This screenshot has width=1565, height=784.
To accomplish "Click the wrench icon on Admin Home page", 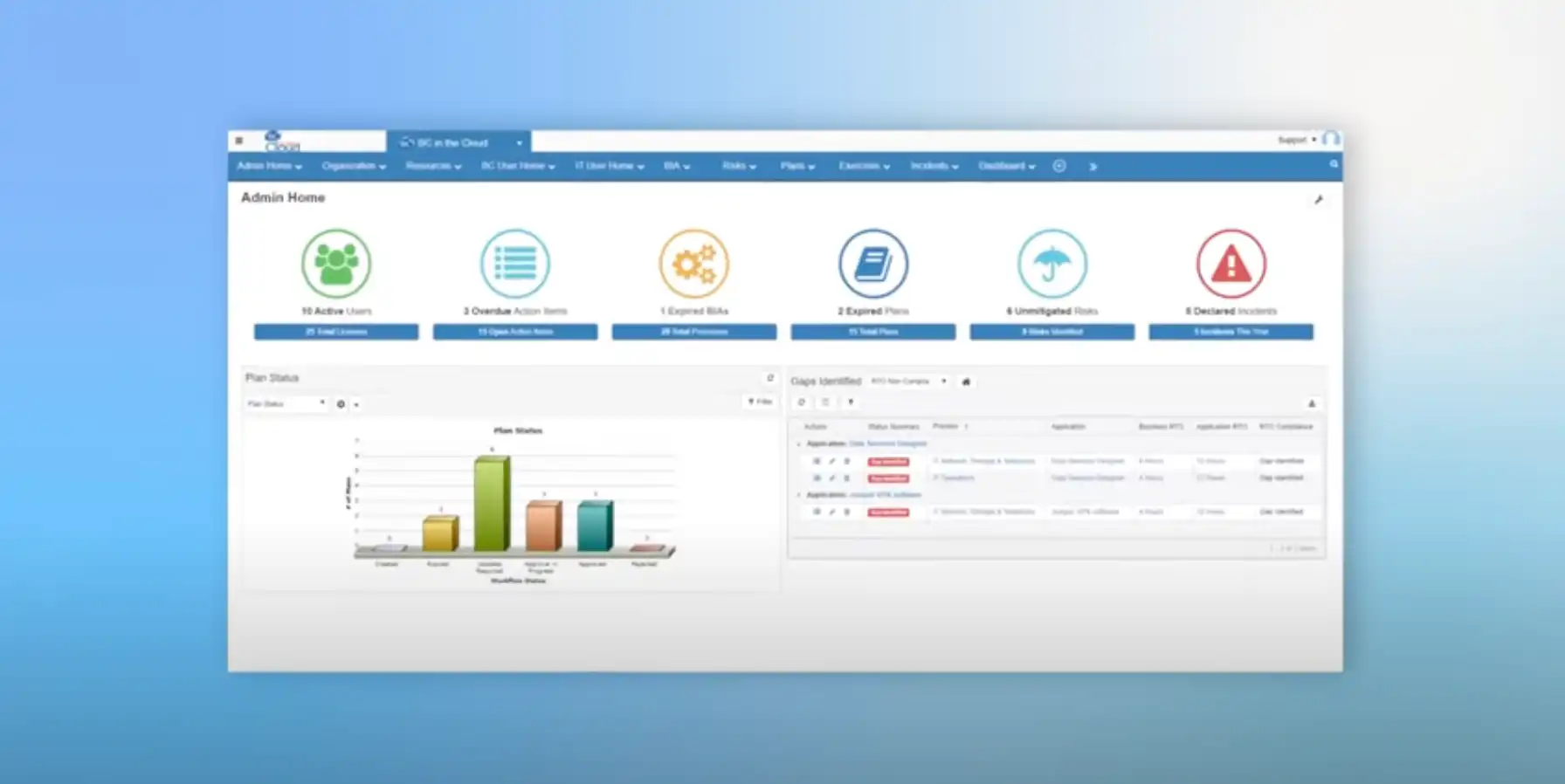I will [x=1319, y=200].
